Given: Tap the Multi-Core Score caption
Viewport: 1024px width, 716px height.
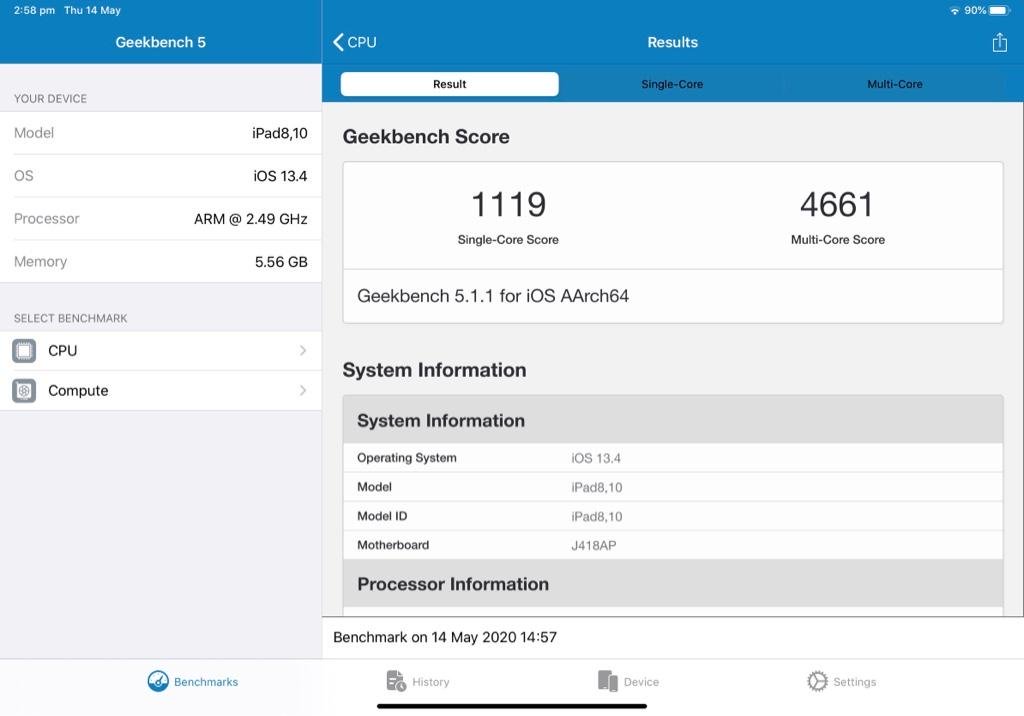Looking at the screenshot, I should click(838, 240).
